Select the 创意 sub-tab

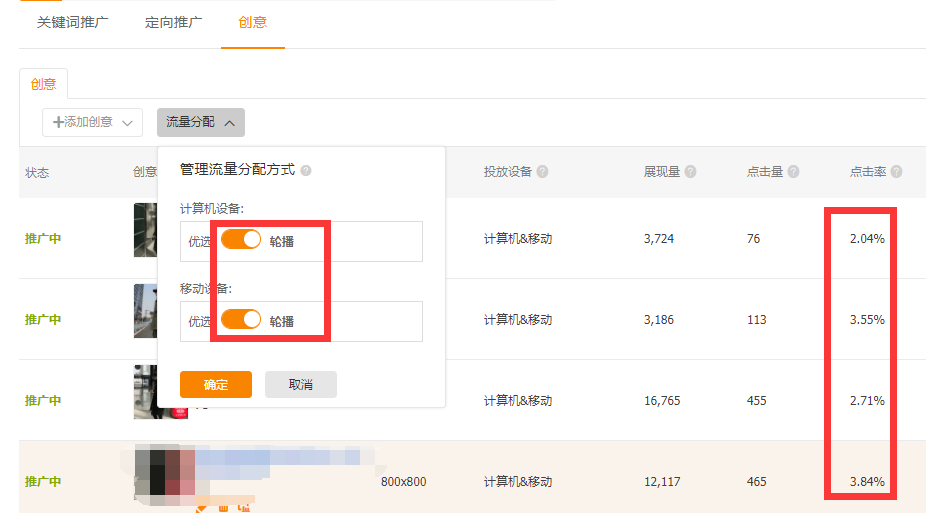tap(43, 84)
